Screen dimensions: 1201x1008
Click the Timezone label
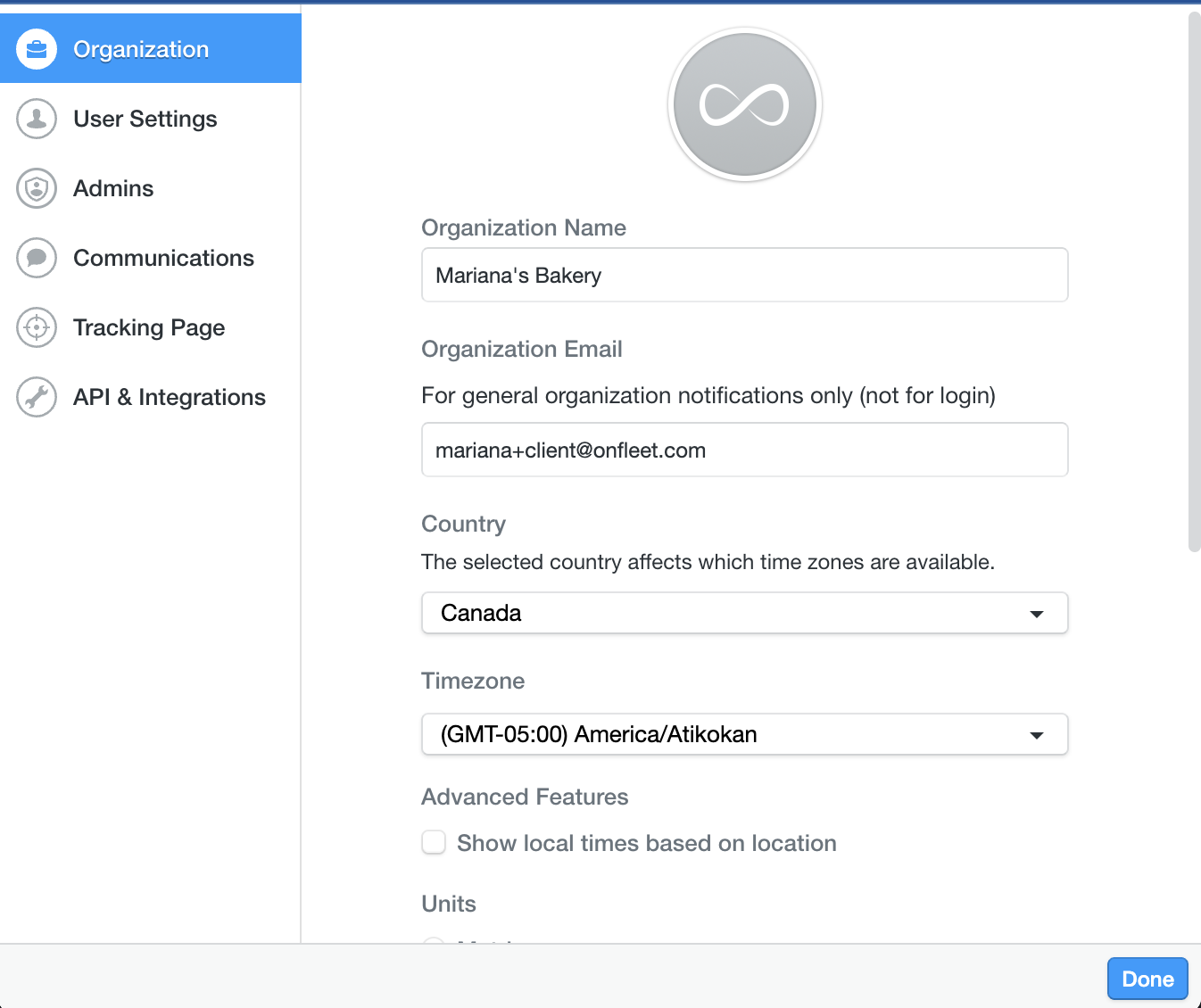[x=473, y=681]
